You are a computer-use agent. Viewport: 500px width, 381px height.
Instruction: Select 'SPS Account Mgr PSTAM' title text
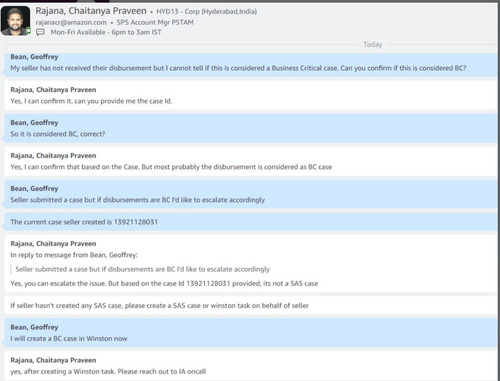pos(155,22)
